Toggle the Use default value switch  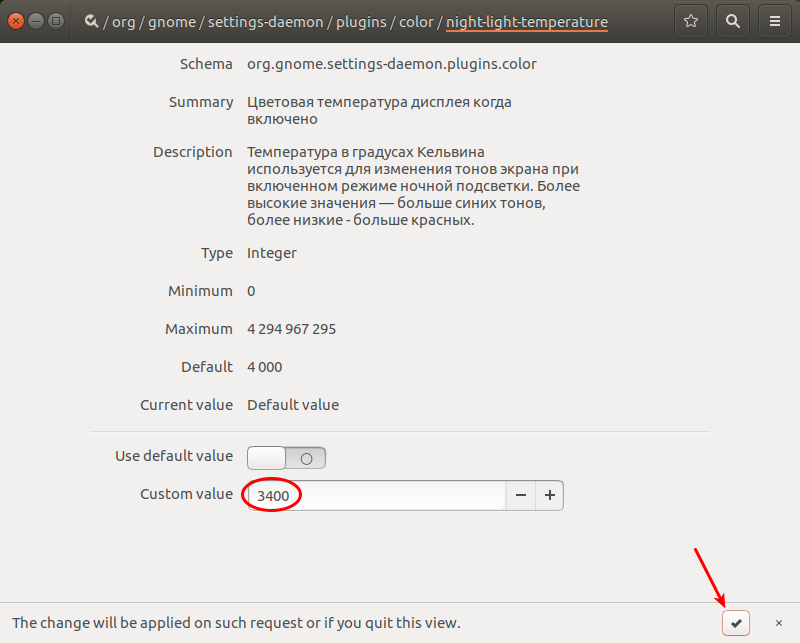[x=286, y=458]
